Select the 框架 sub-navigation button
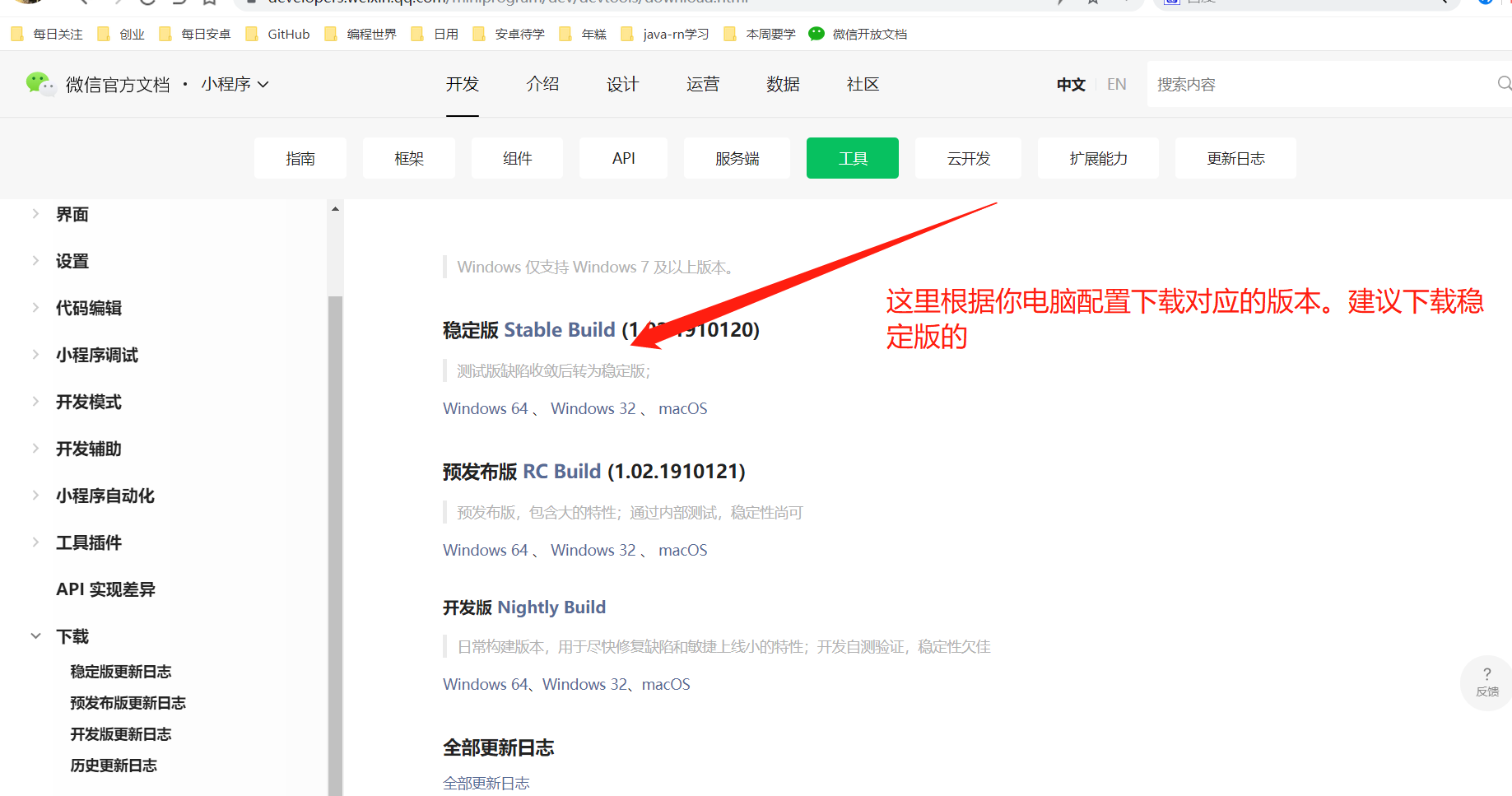 pos(409,158)
